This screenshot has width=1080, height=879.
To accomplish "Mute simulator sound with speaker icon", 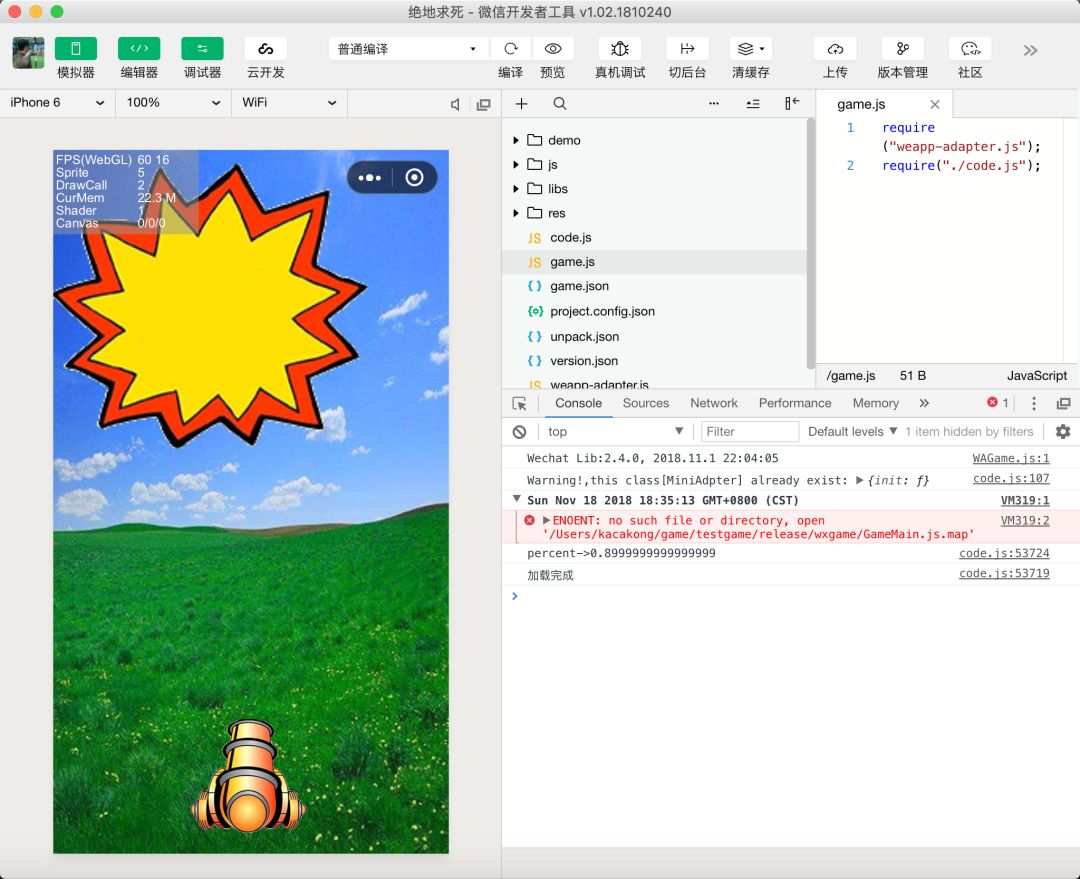I will [x=456, y=104].
